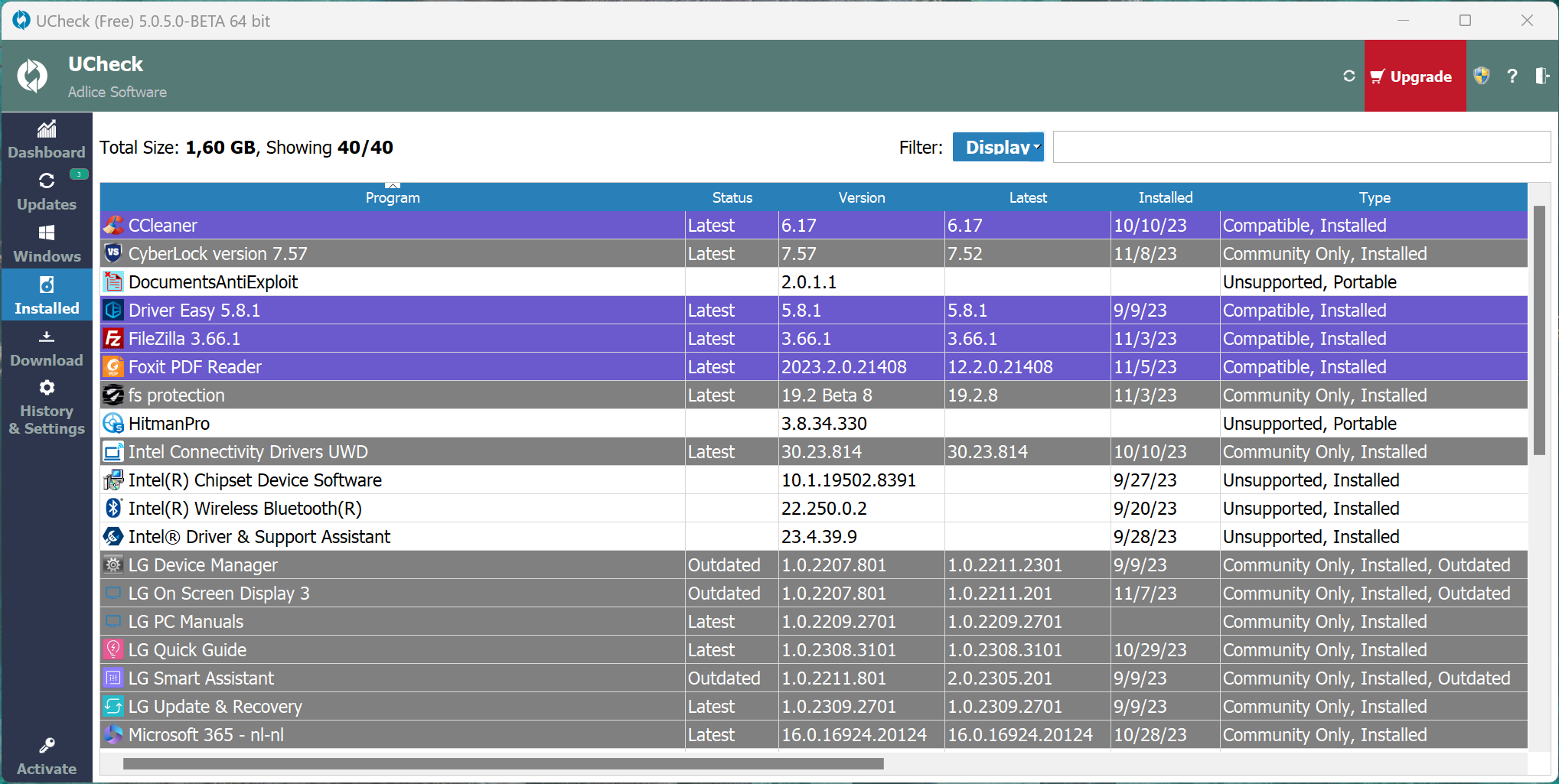Click the Intel Wireless Bluetooth icon
The width and height of the screenshot is (1559, 784).
113,509
